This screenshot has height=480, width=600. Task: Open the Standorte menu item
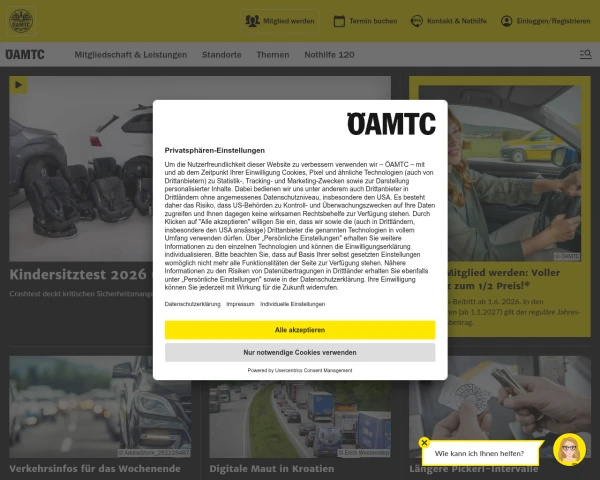click(x=222, y=55)
